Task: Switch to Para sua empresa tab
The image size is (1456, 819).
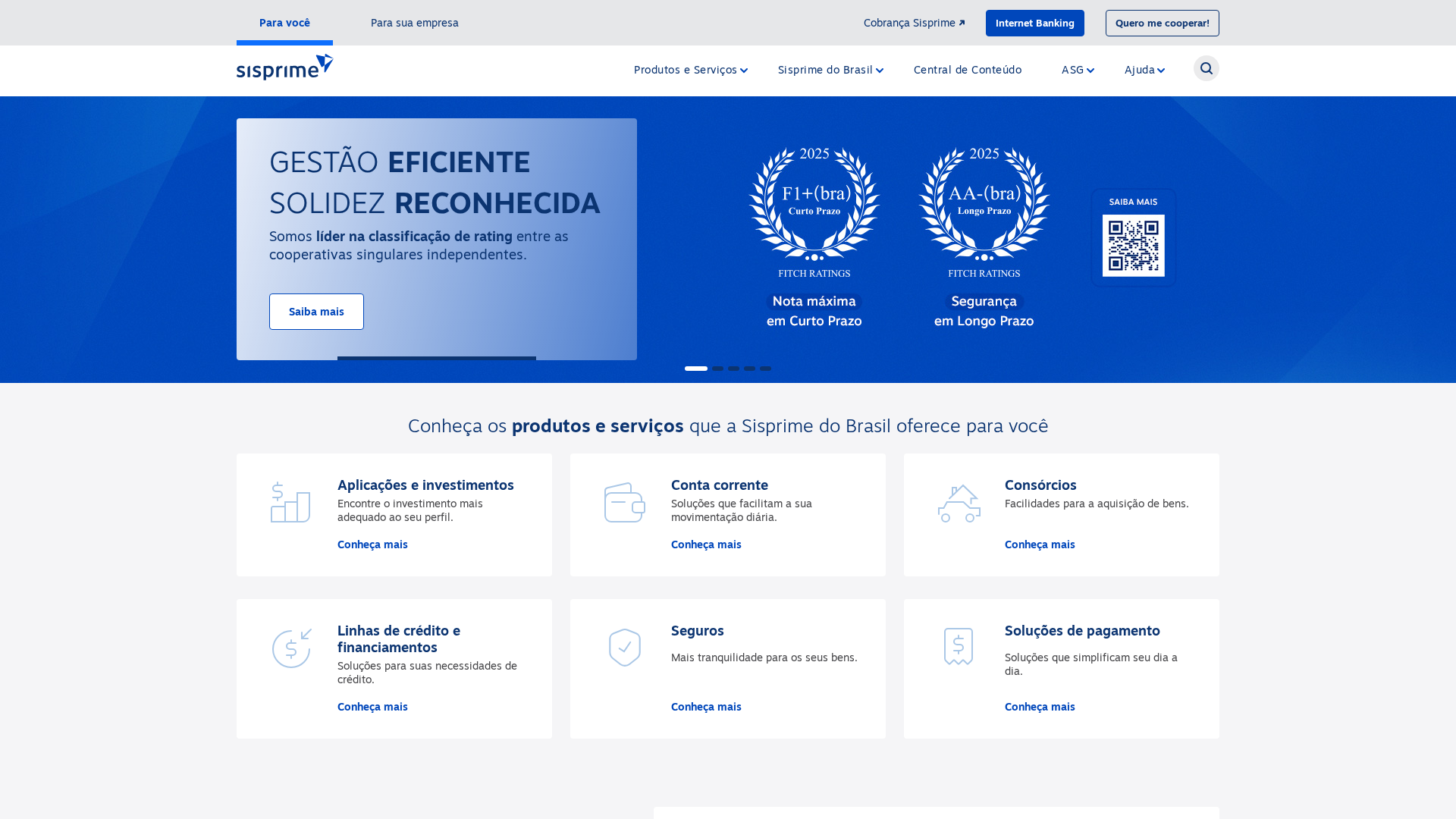Action: click(x=414, y=23)
